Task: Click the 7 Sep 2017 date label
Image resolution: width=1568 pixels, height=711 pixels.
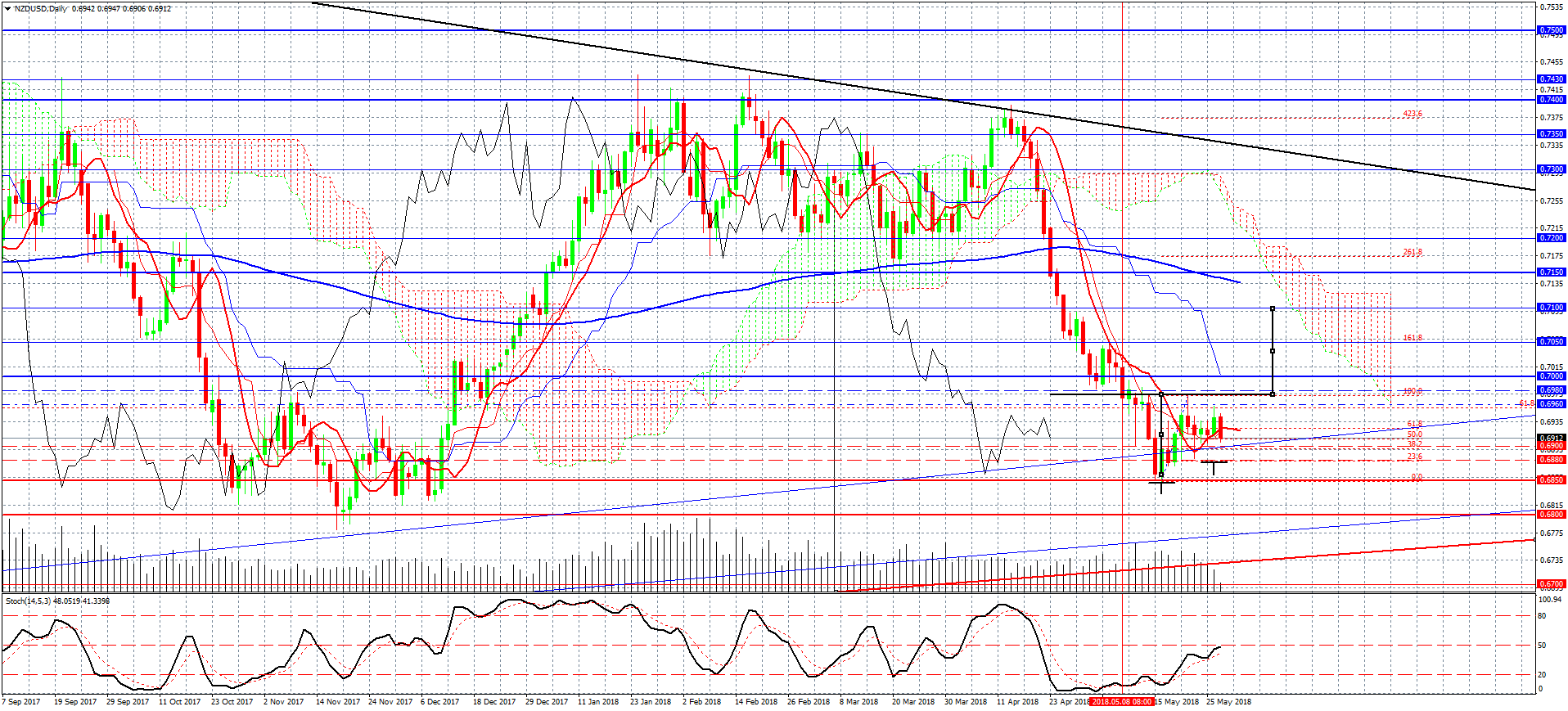Action: [x=21, y=701]
